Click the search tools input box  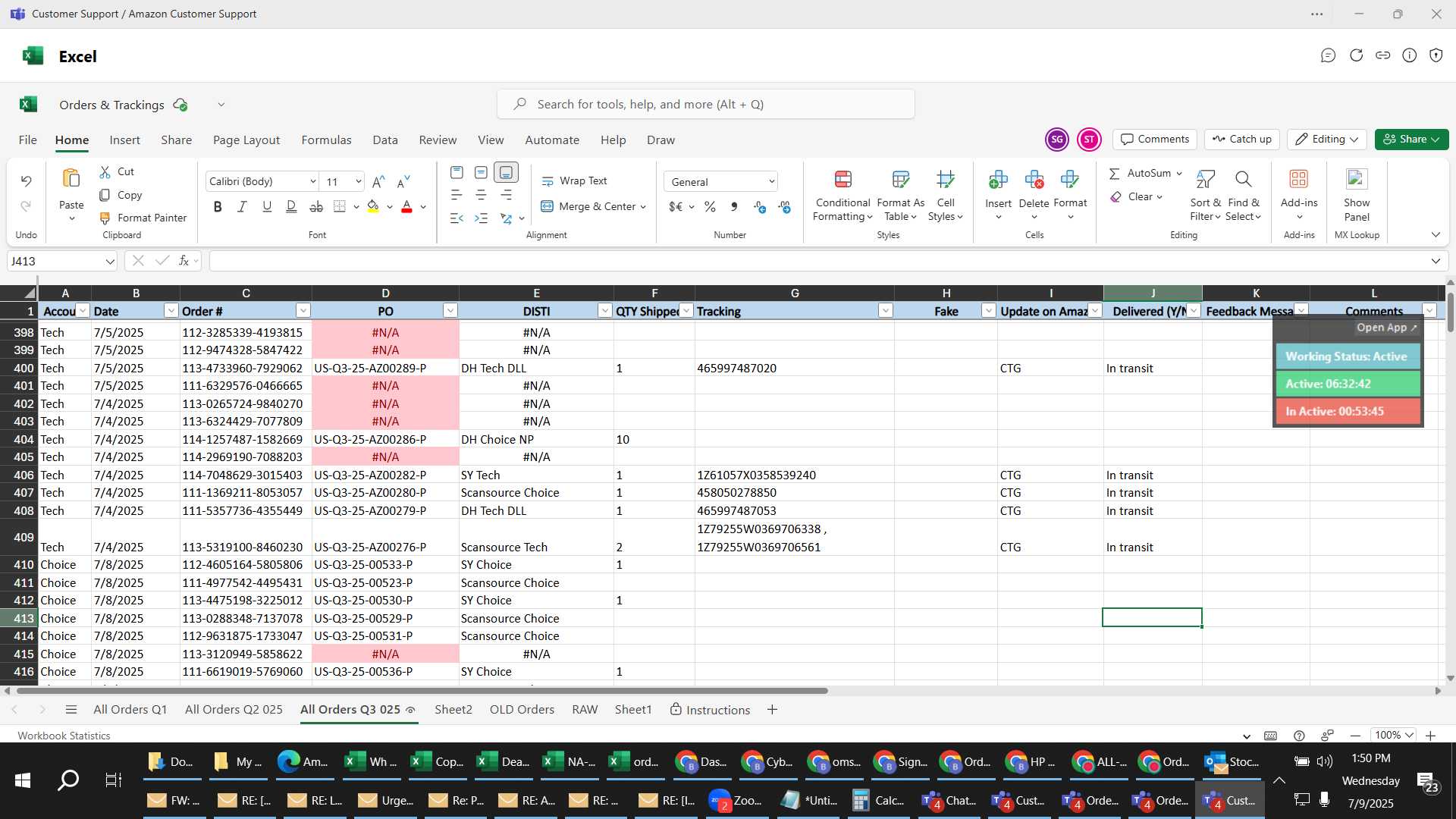tap(706, 104)
